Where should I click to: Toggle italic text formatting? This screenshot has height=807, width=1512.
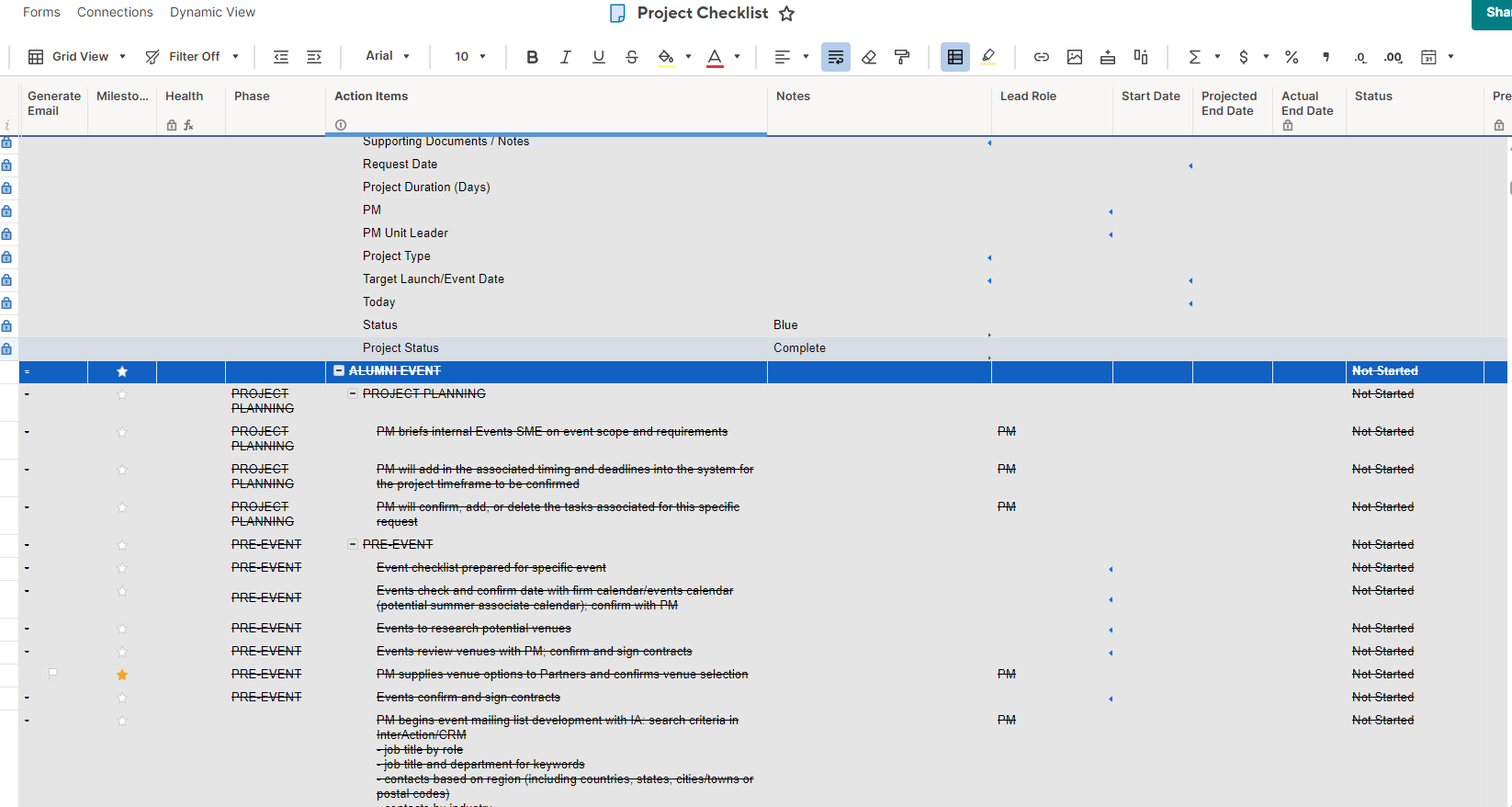click(565, 57)
